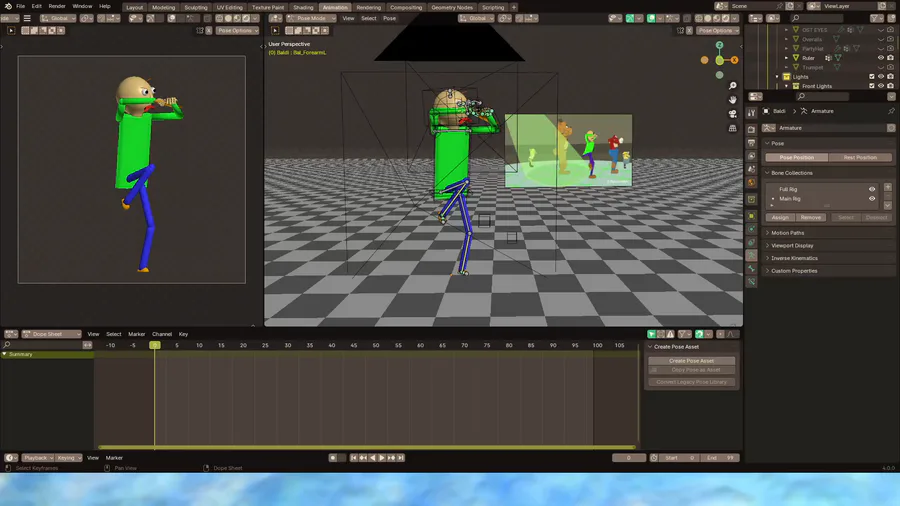900x506 pixels.
Task: Click the zoom magnifier icon in viewport
Action: pos(732,85)
